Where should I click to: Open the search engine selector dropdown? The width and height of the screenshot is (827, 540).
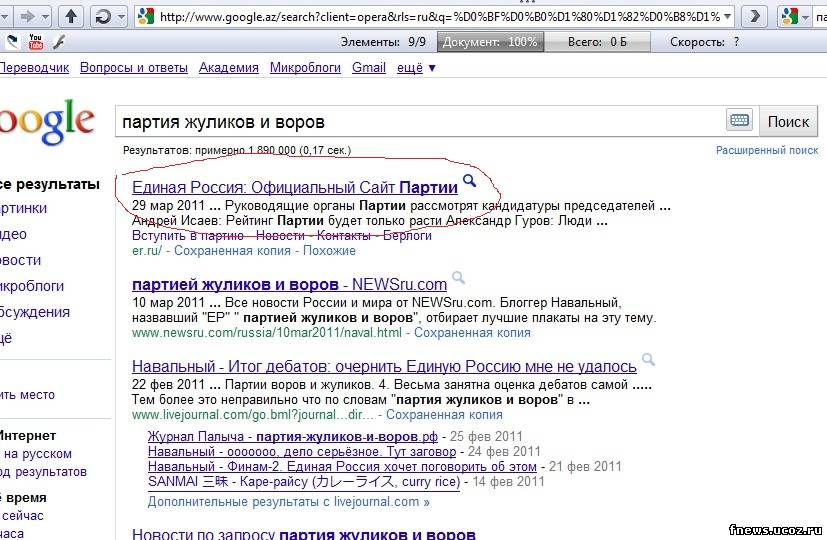(805, 17)
